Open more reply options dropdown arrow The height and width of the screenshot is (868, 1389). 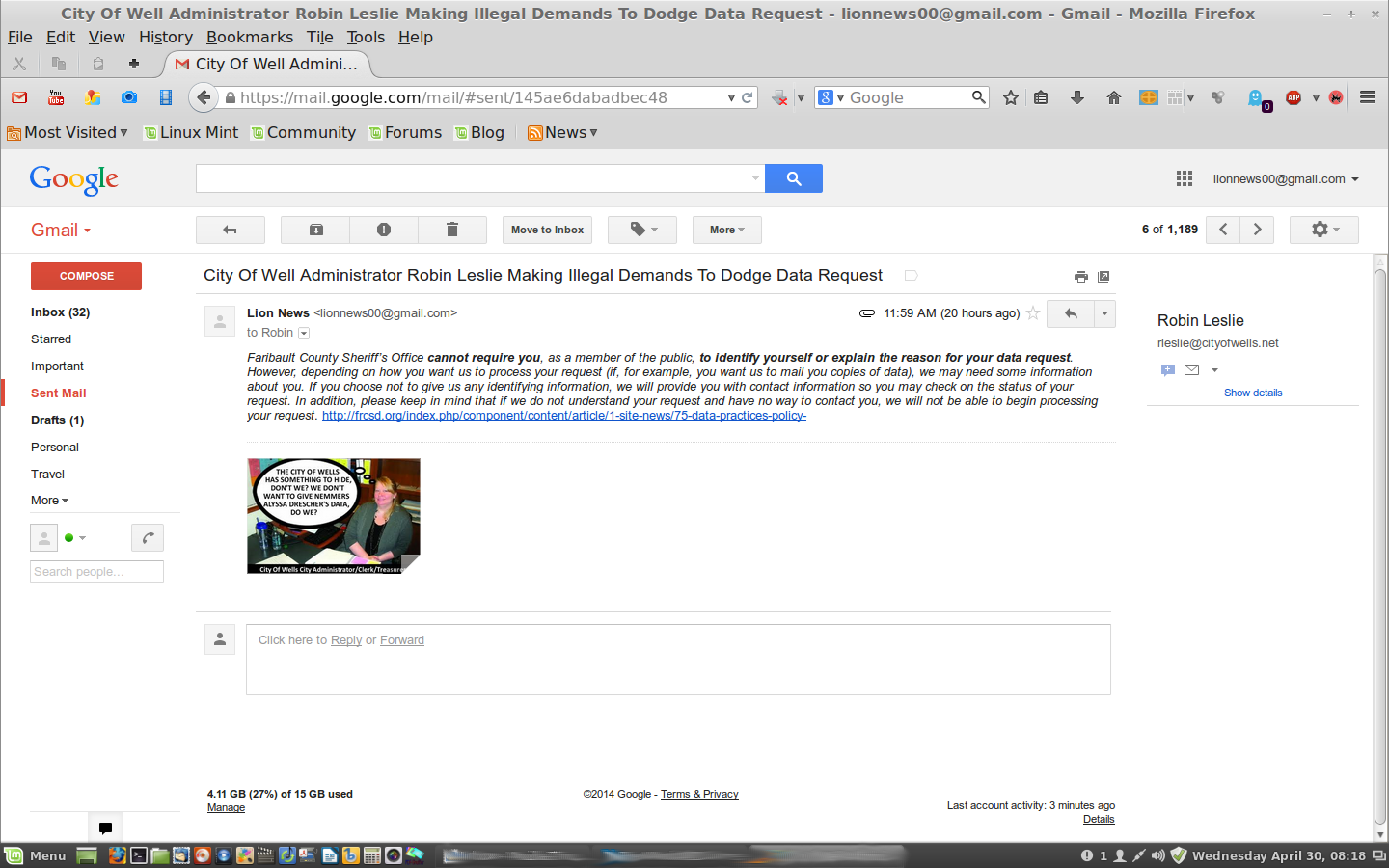[x=1104, y=313]
